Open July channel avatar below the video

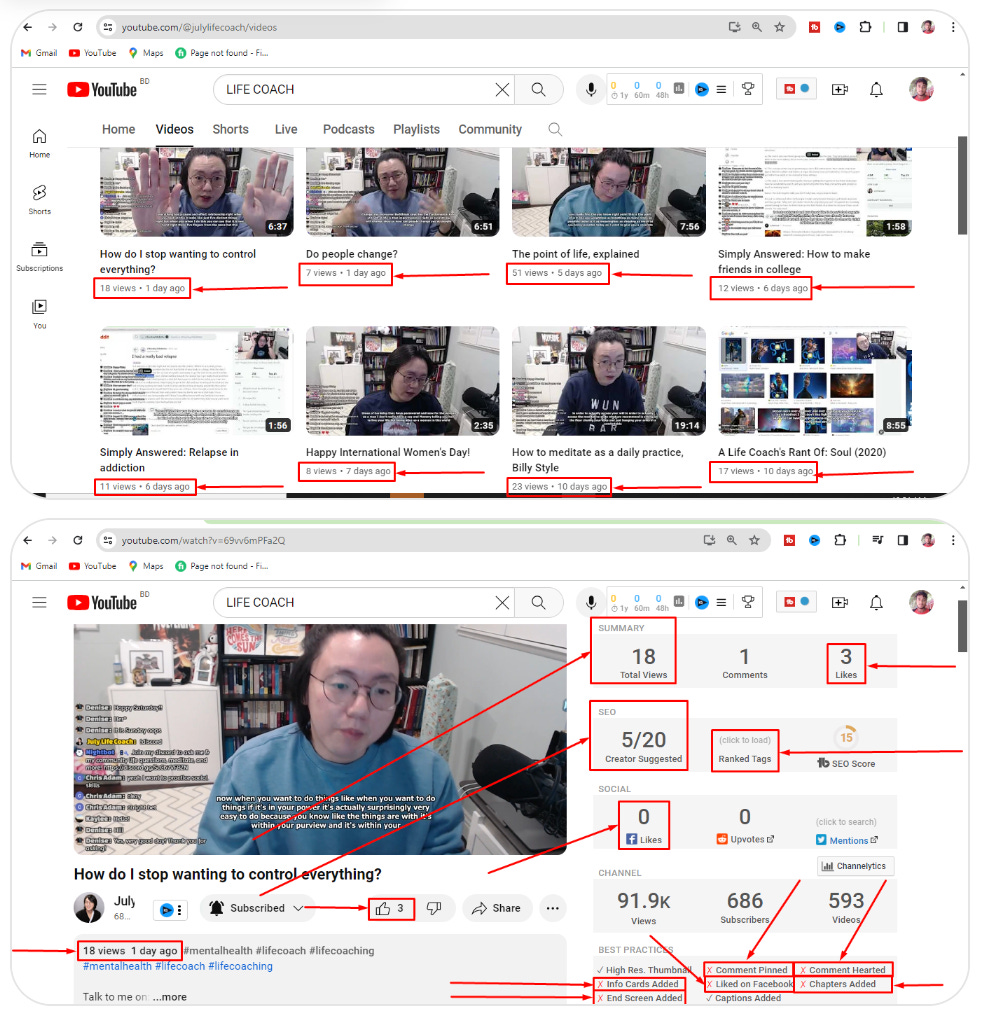89,908
